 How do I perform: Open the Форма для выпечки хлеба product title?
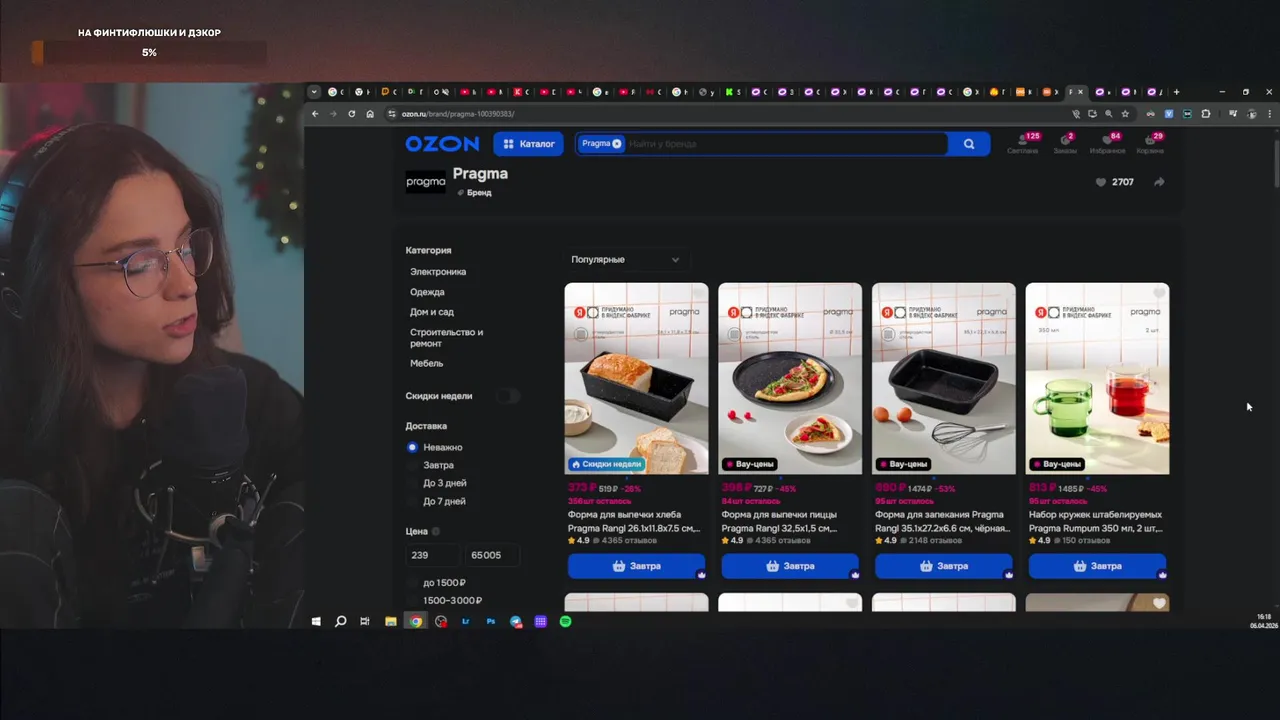(x=634, y=521)
